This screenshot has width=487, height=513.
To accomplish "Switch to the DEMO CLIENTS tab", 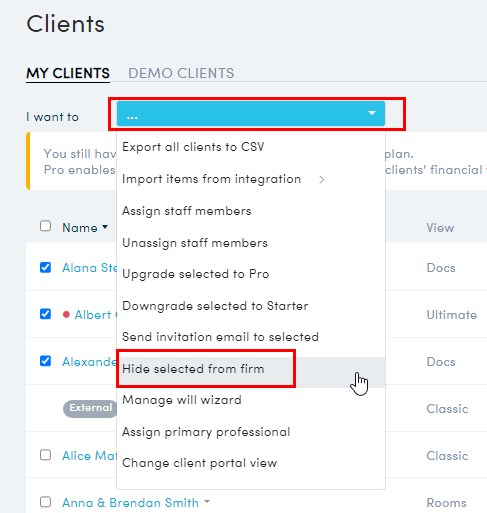I will (181, 73).
